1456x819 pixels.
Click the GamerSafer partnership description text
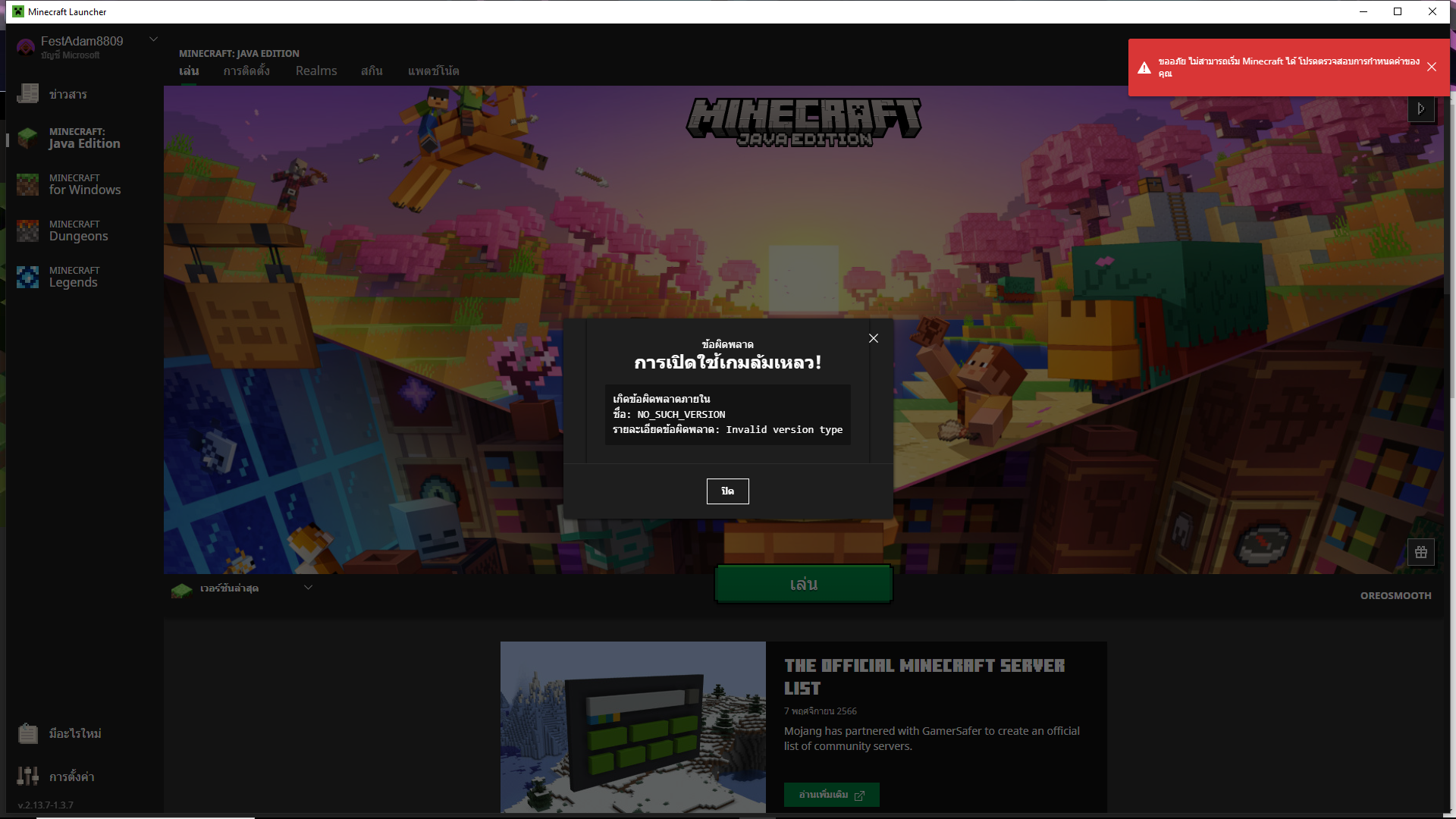click(932, 739)
